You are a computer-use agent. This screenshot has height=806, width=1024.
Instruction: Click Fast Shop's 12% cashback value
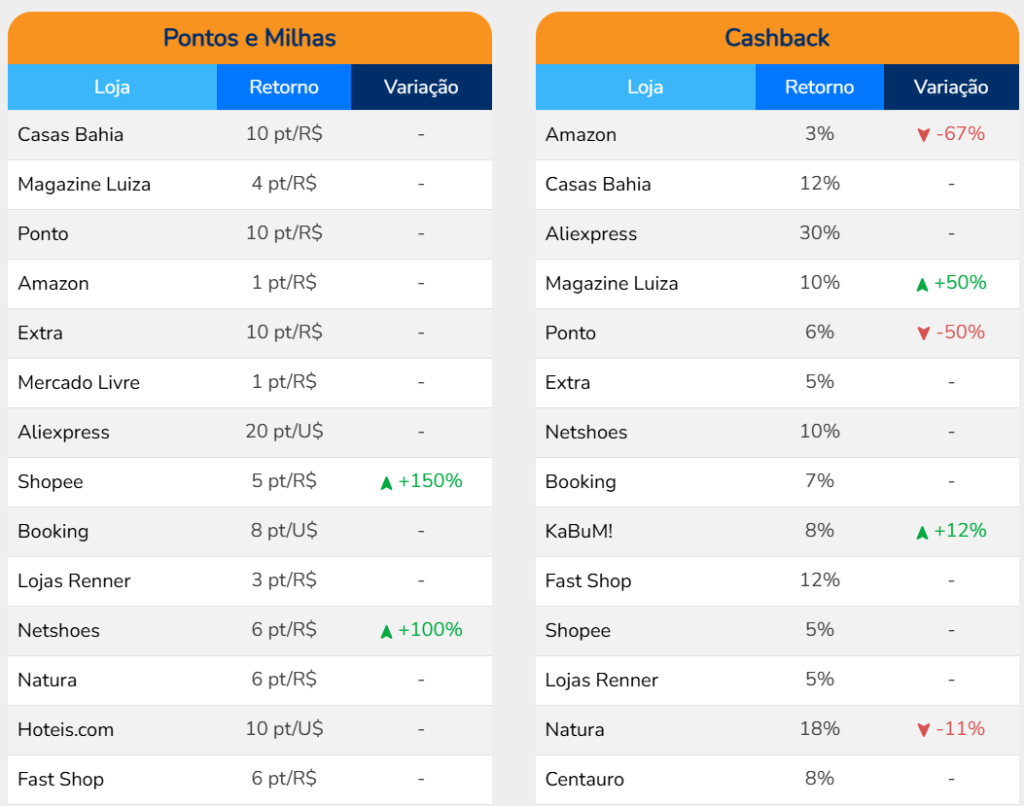click(x=819, y=580)
